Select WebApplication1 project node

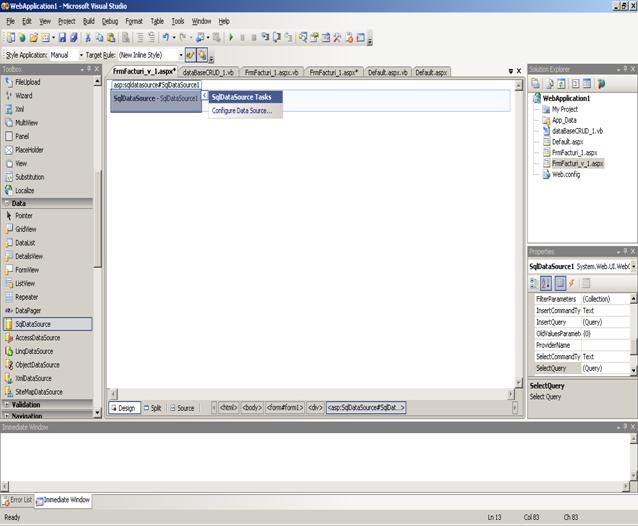coord(566,98)
